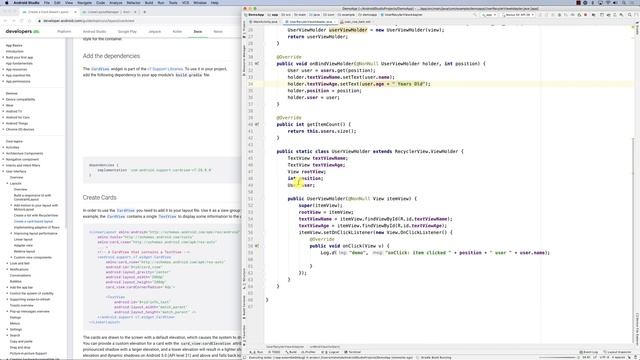640x360 pixels.
Task: Select the UserRecyclerViewAdapter.java editor tab
Action: tap(310, 22)
